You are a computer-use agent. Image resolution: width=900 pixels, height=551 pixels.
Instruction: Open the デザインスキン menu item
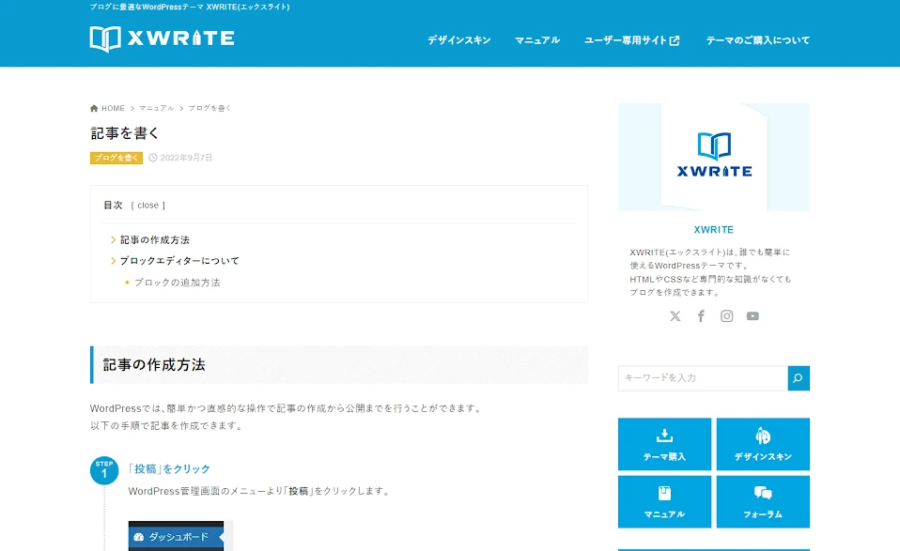[459, 40]
